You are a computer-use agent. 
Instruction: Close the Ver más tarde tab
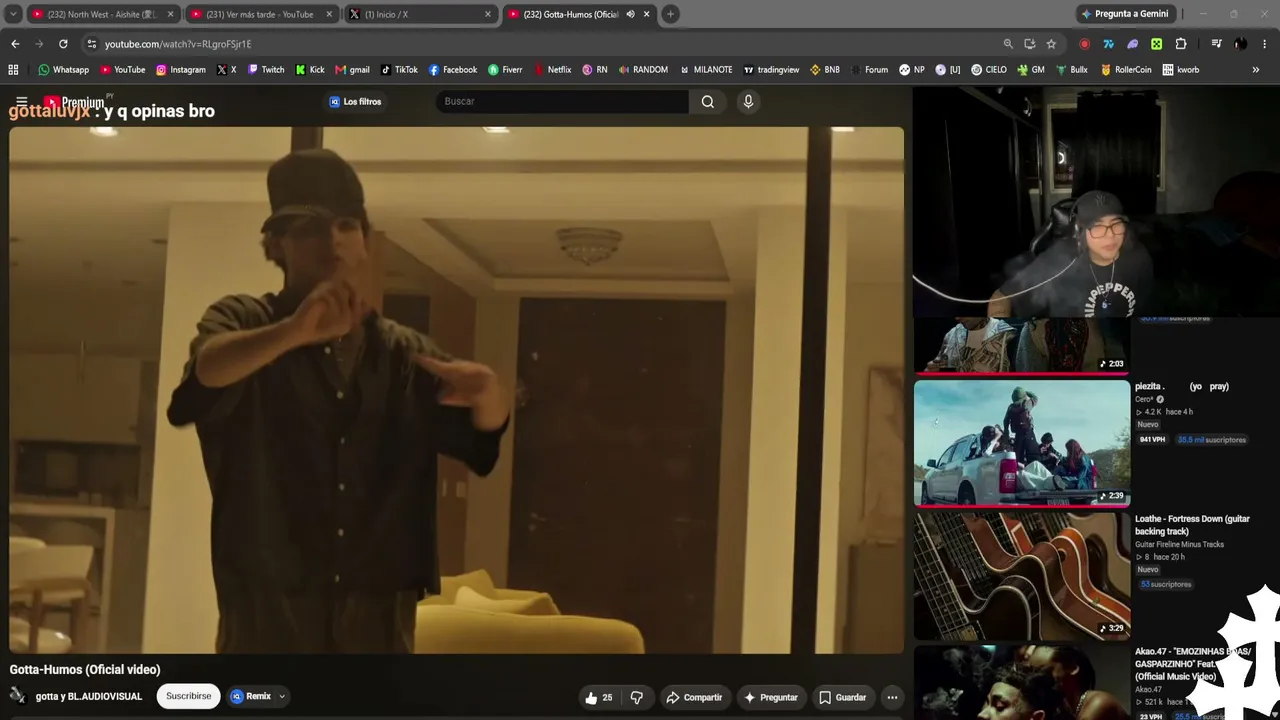(x=329, y=14)
